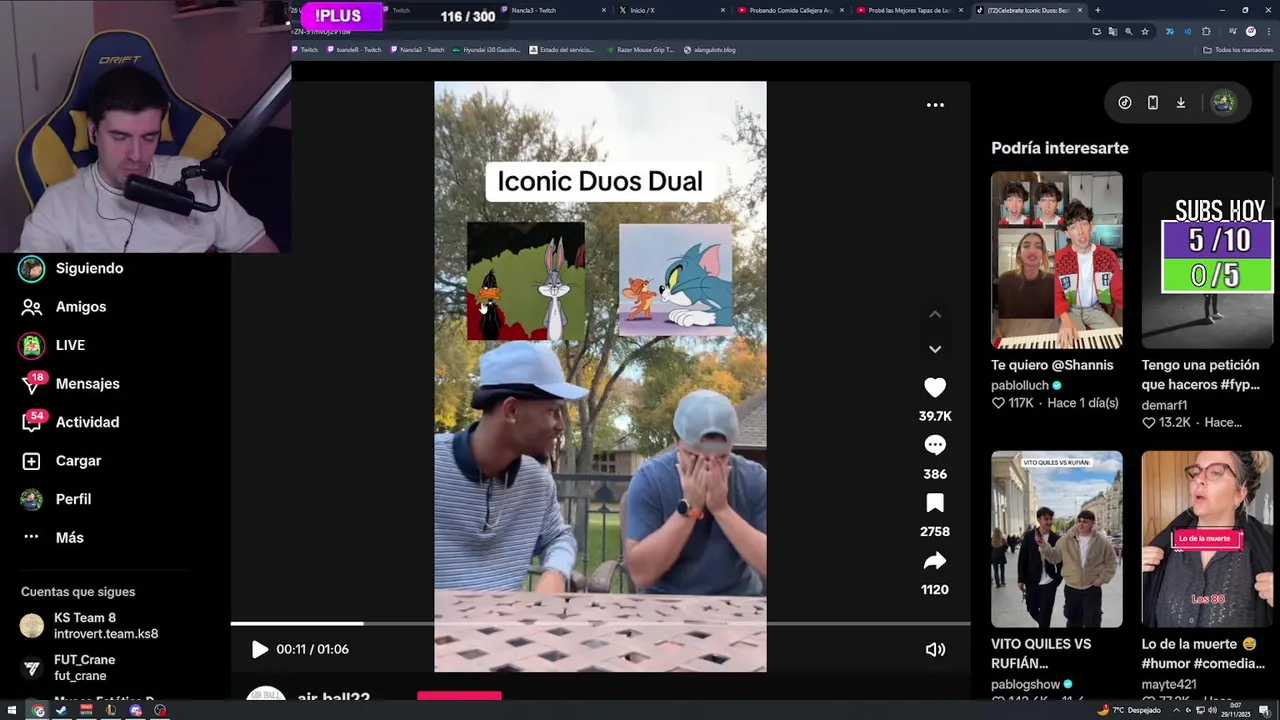This screenshot has height=720, width=1280.
Task: Play the paused TikTok video
Action: (x=260, y=649)
